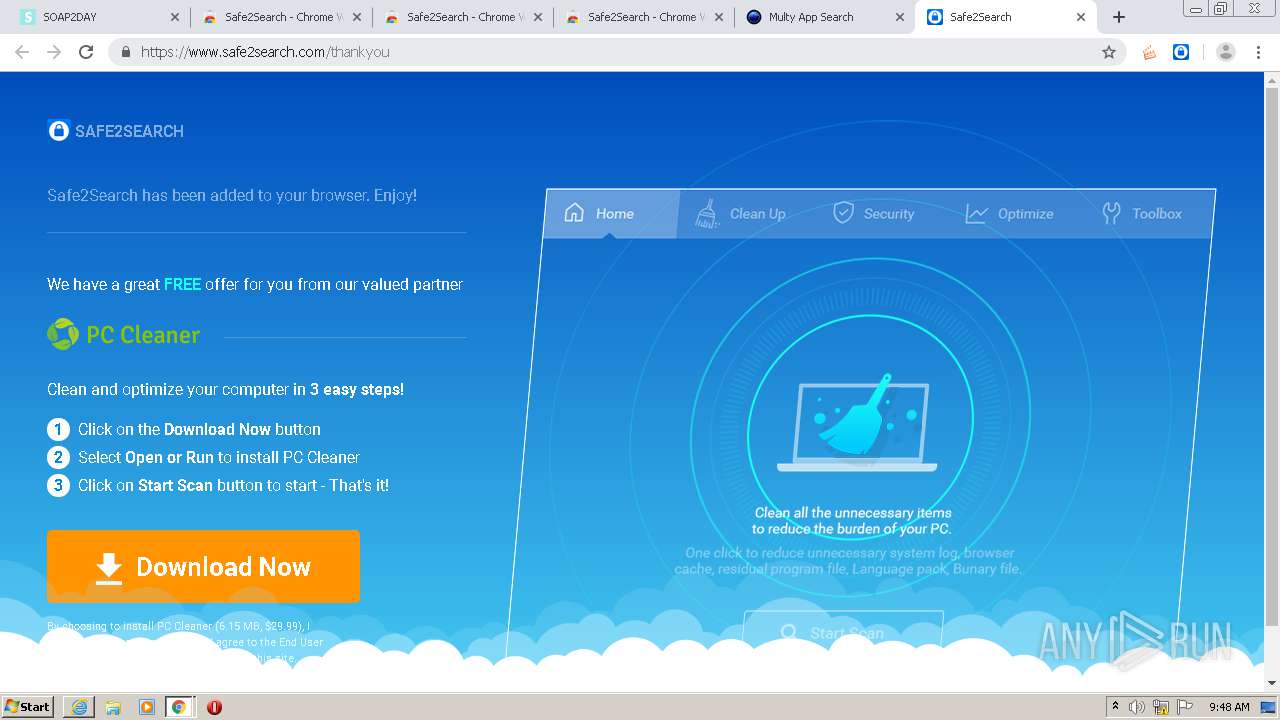Click the Start Scan button in preview

tap(843, 631)
